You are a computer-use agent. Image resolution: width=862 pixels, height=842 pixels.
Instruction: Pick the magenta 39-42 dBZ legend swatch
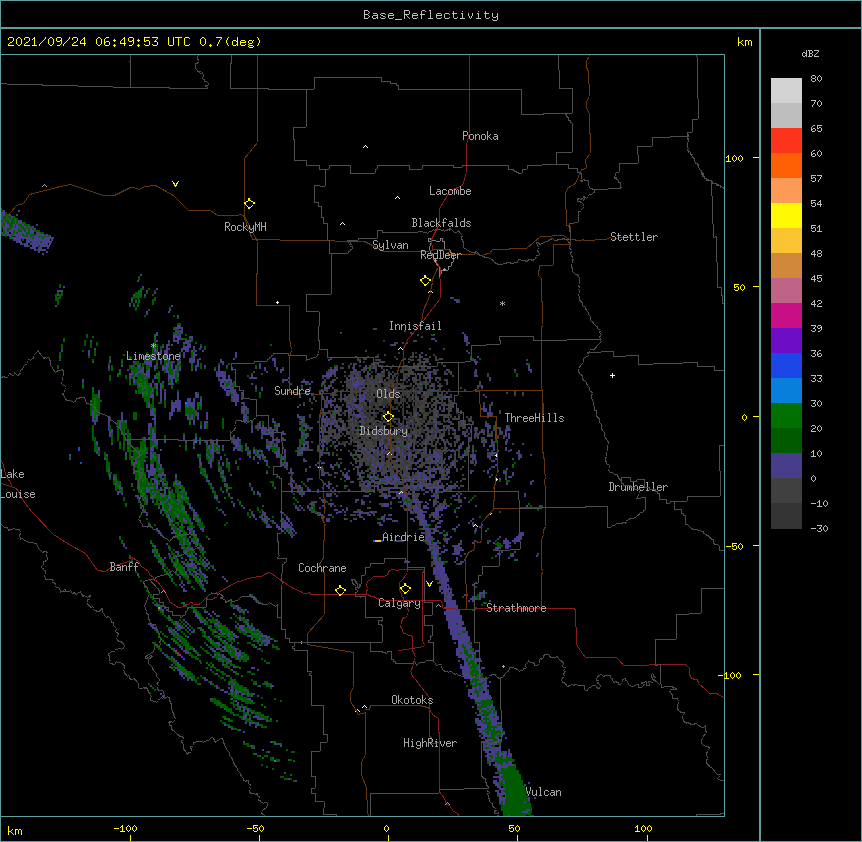(786, 316)
